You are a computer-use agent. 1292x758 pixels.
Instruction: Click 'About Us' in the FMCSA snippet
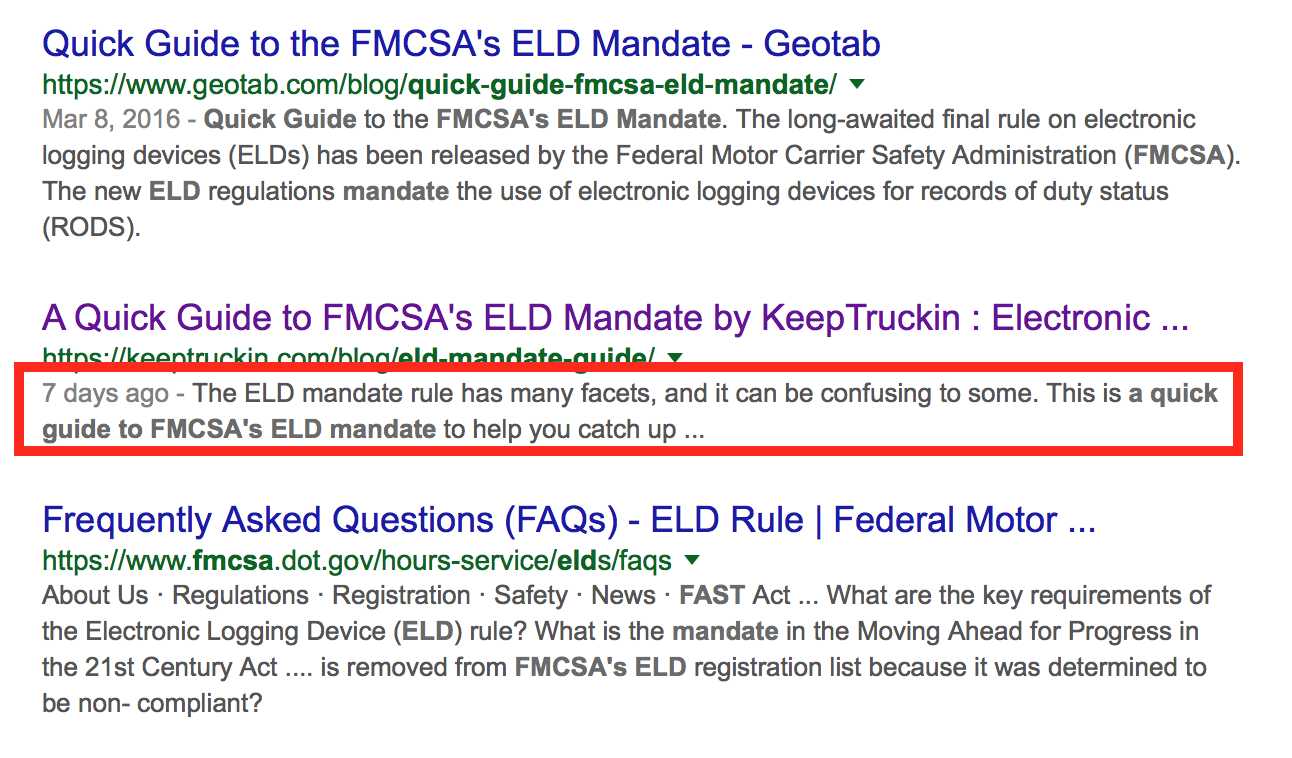click(95, 595)
